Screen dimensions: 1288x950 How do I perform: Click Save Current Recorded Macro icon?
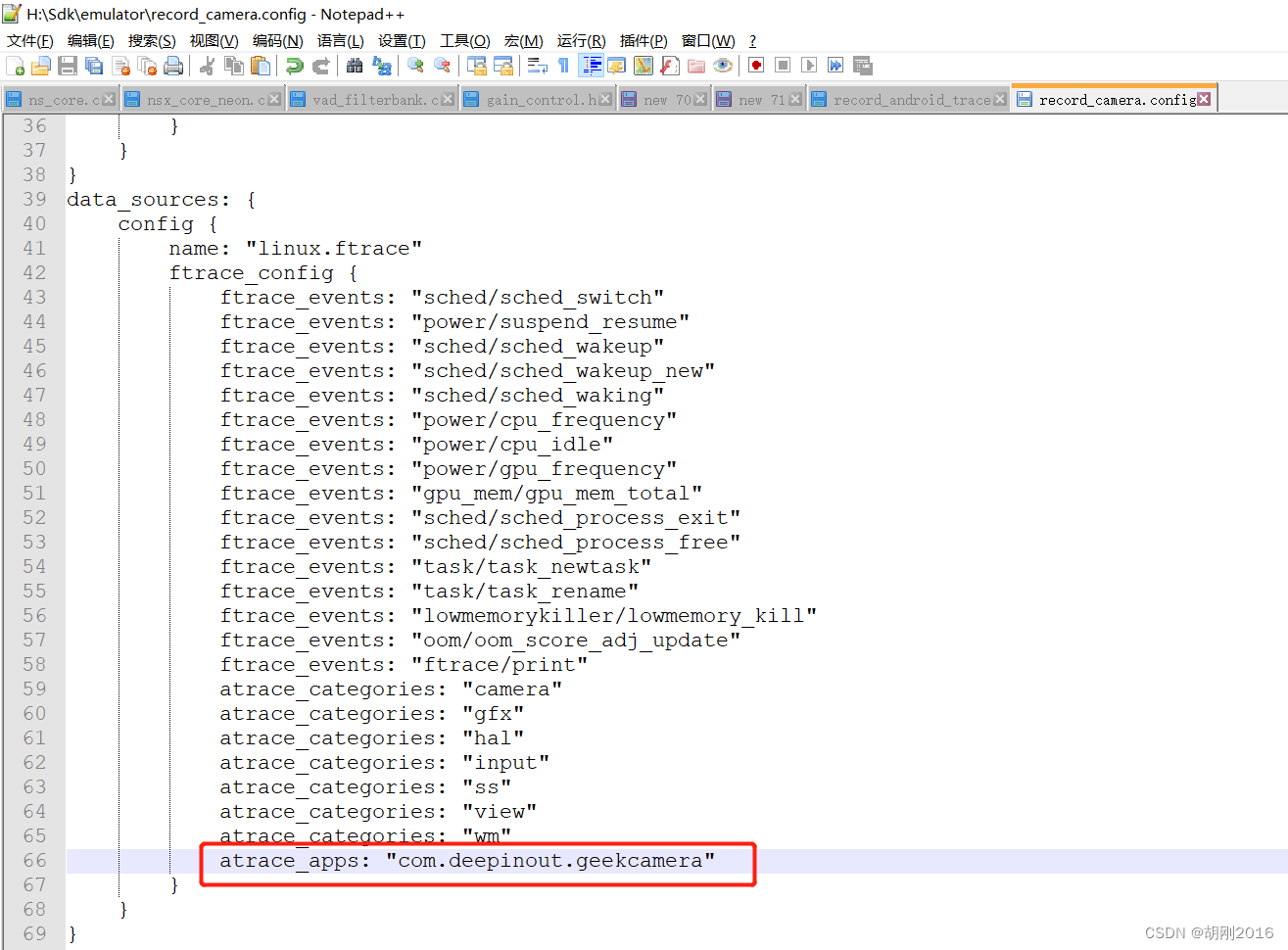862,66
